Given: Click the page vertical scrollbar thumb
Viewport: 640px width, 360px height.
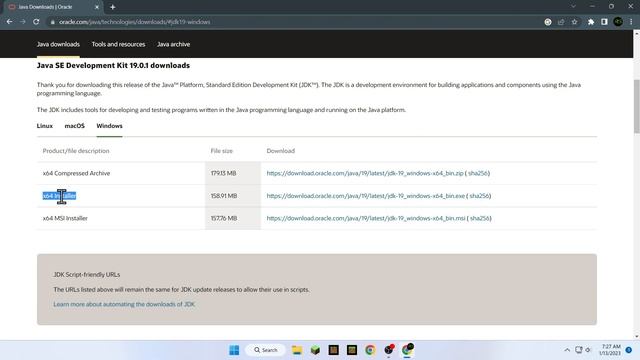Looking at the screenshot, I should click(637, 106).
